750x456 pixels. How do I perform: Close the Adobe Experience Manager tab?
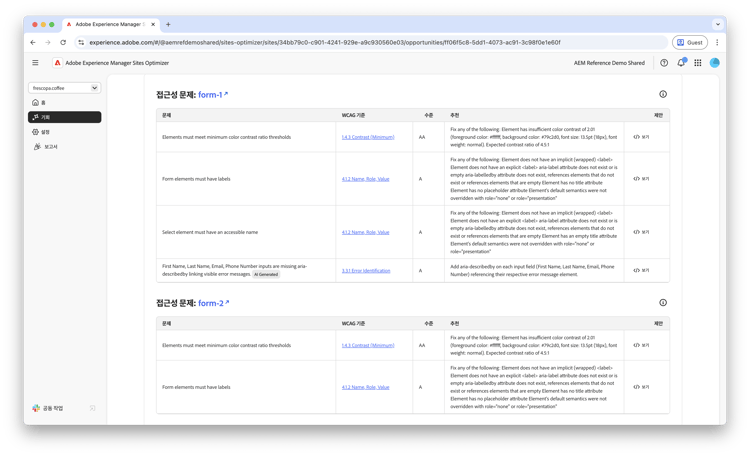(153, 24)
